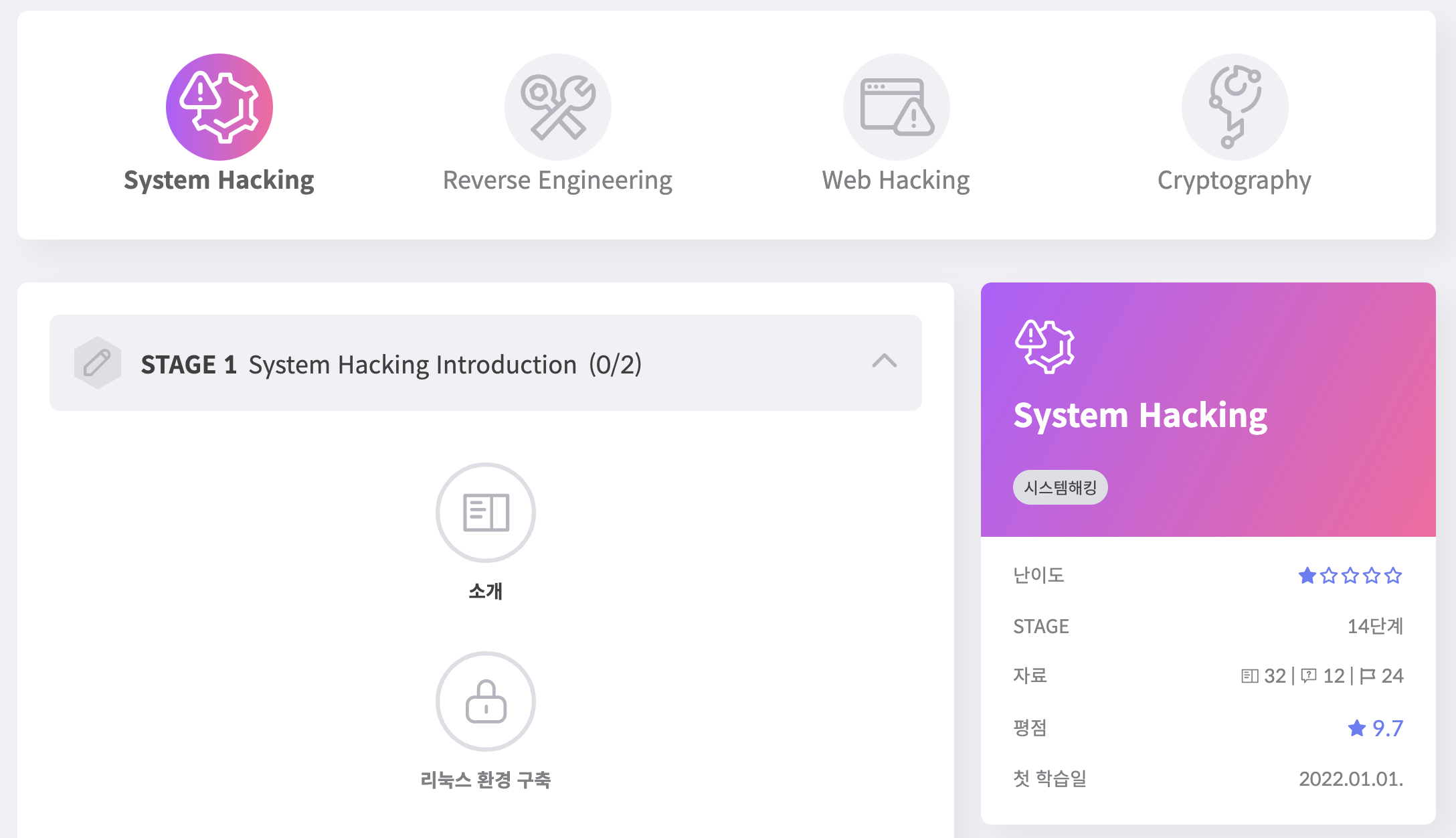This screenshot has width=1456, height=838.
Task: Click the 9.7 rating star score
Action: [x=1376, y=728]
